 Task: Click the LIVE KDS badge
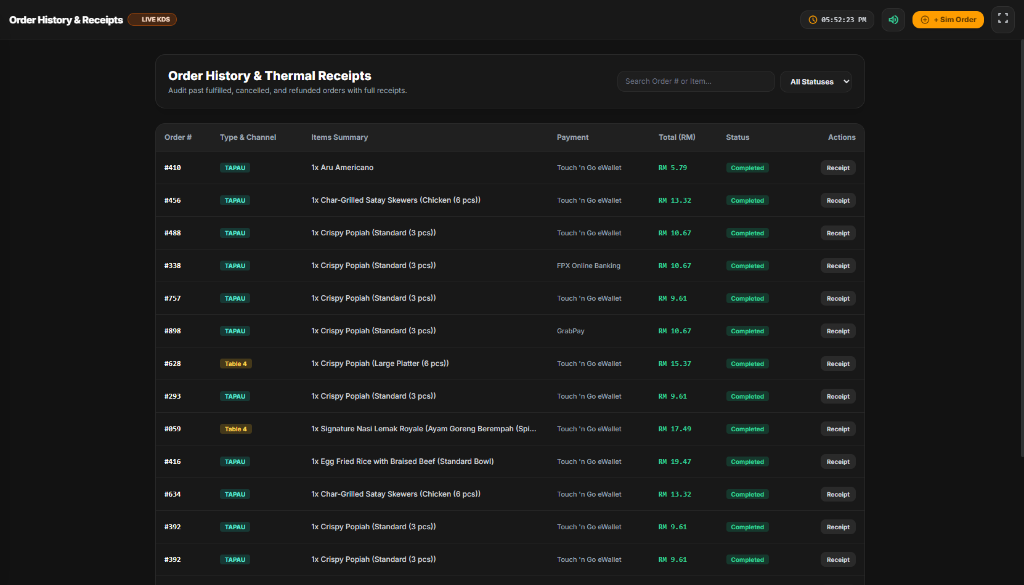tap(152, 20)
